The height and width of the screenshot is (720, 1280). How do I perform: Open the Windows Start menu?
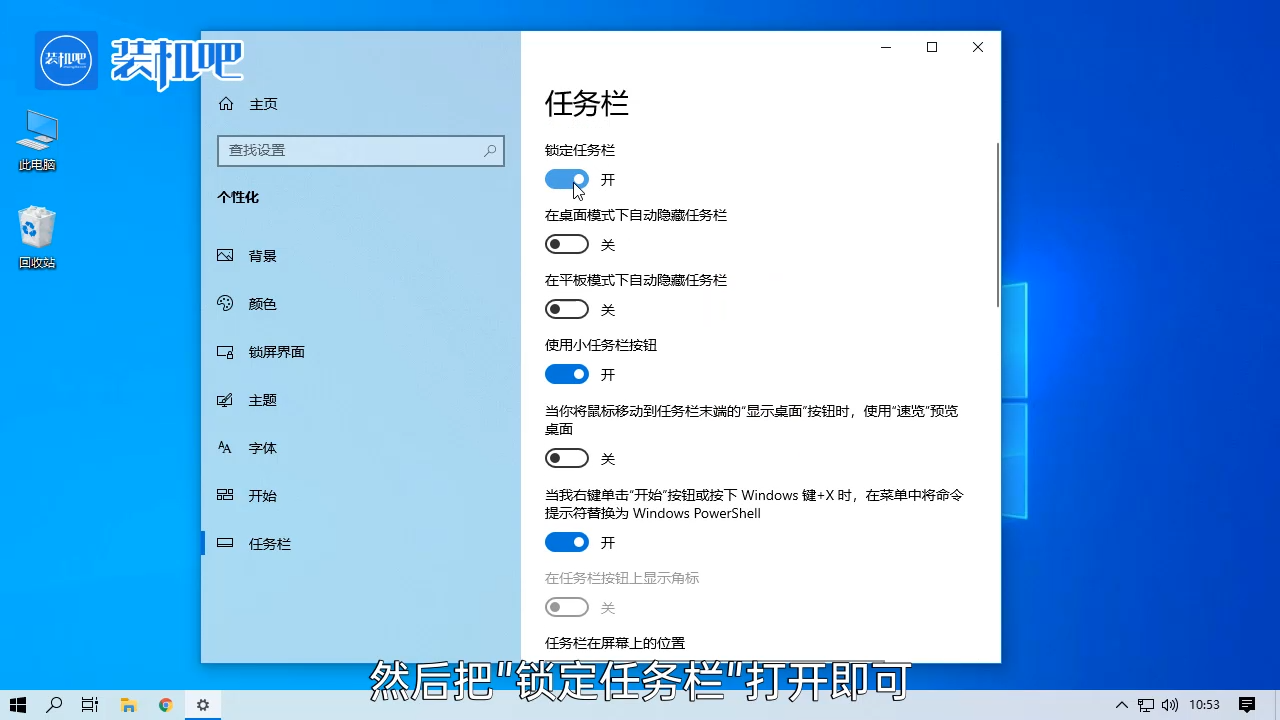point(18,705)
